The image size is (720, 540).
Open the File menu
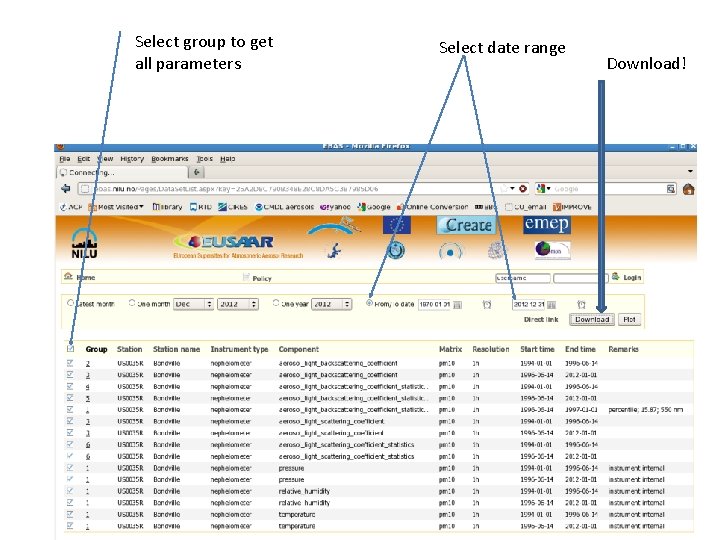pos(65,158)
